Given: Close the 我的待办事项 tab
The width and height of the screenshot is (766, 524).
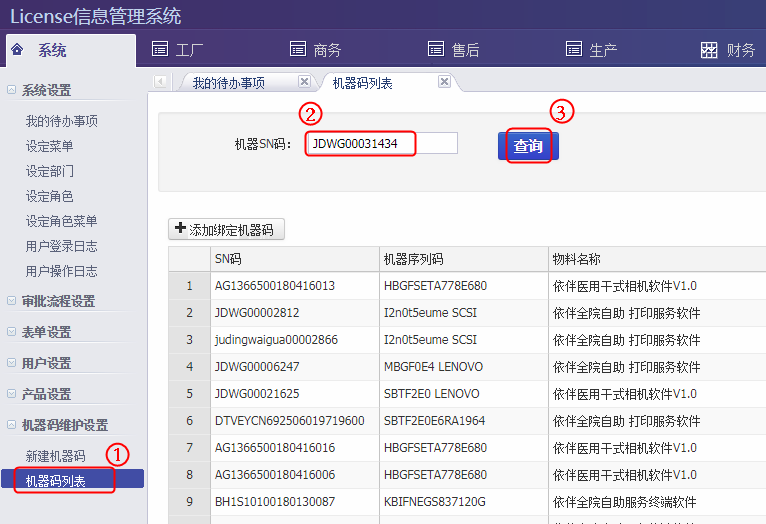Looking at the screenshot, I should click(304, 82).
